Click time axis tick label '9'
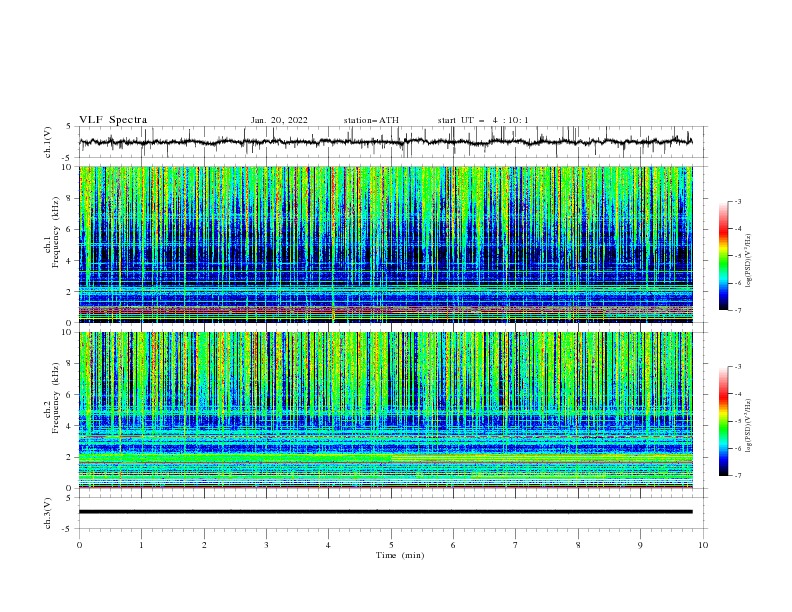This screenshot has width=792, height=612. click(x=640, y=545)
